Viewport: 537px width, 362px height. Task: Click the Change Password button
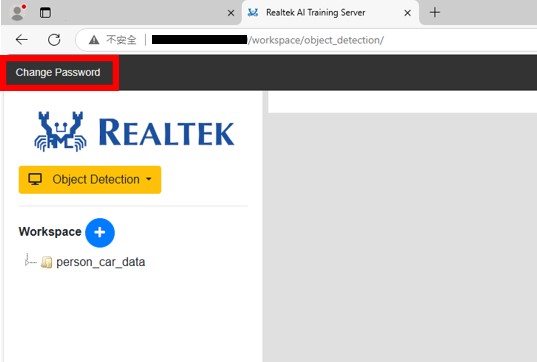click(x=58, y=73)
